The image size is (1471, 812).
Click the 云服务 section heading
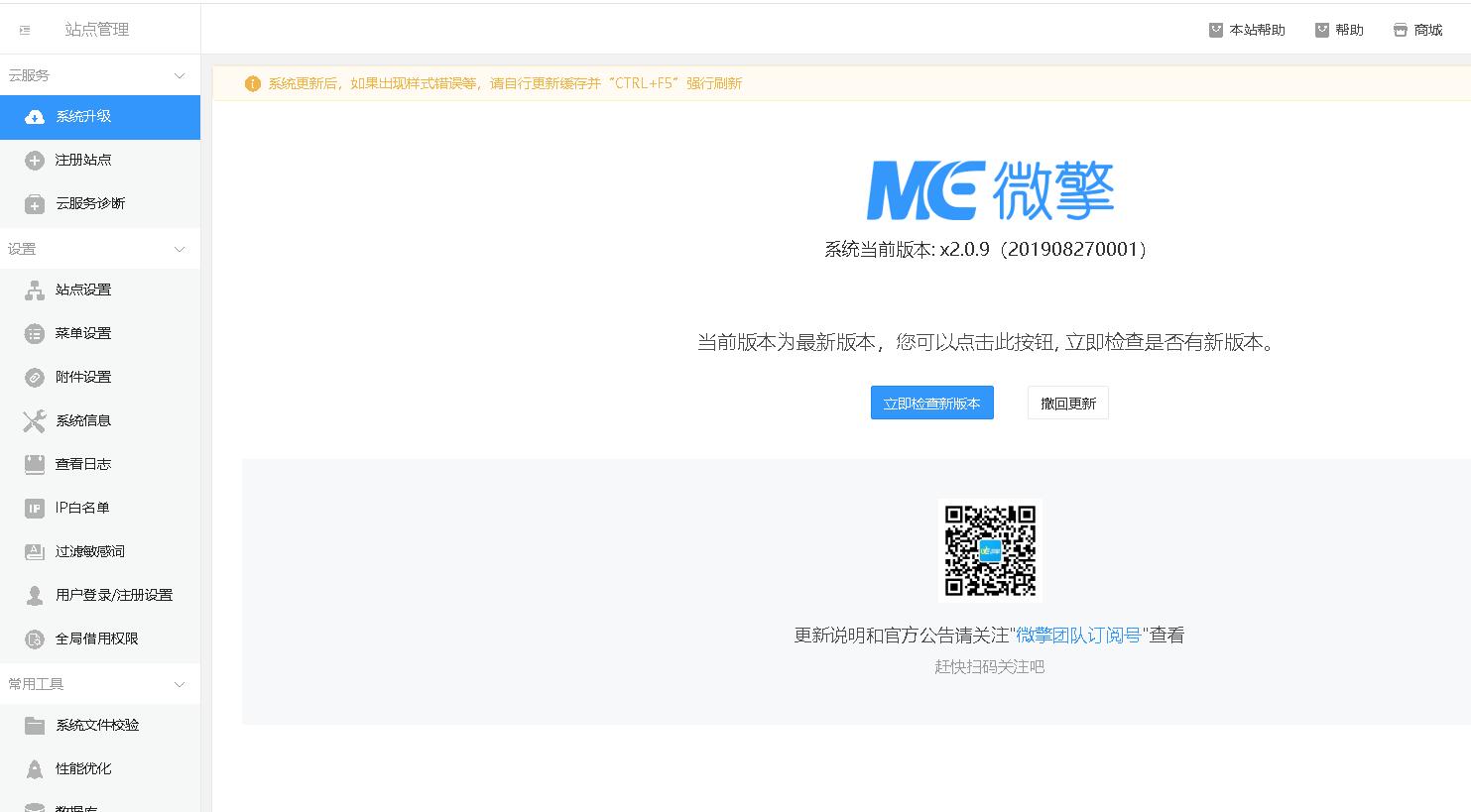point(29,75)
